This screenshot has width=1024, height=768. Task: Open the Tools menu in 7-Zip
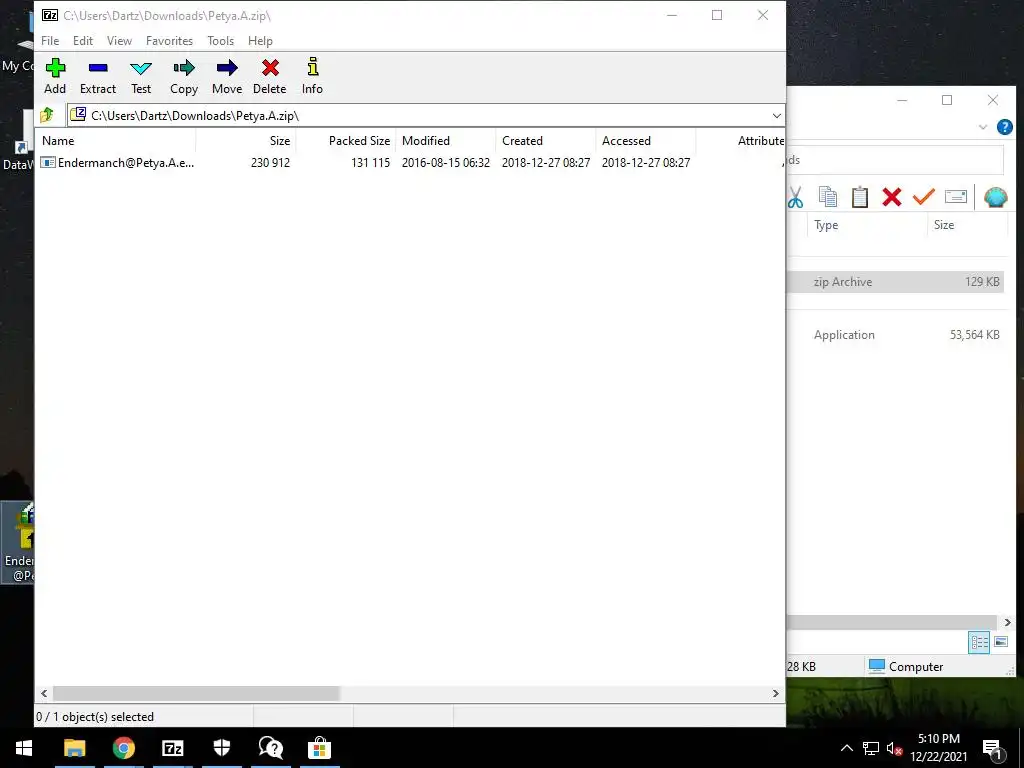tap(221, 40)
